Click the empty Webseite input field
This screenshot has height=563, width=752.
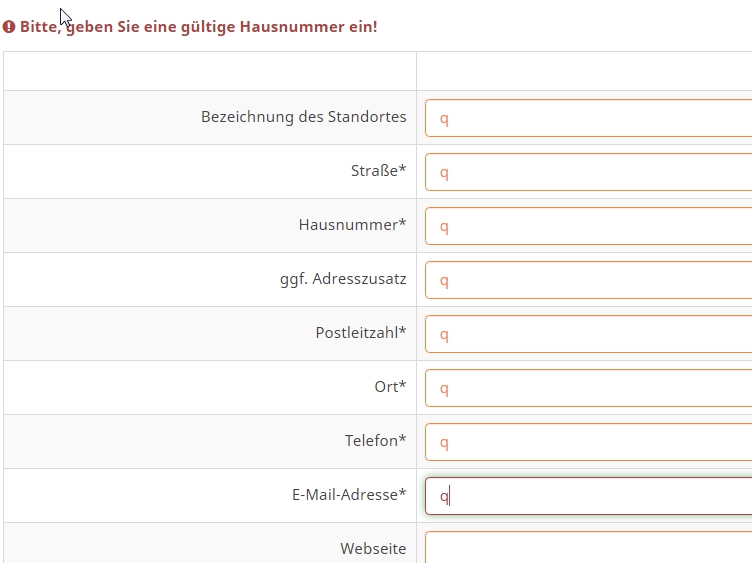tap(588, 548)
